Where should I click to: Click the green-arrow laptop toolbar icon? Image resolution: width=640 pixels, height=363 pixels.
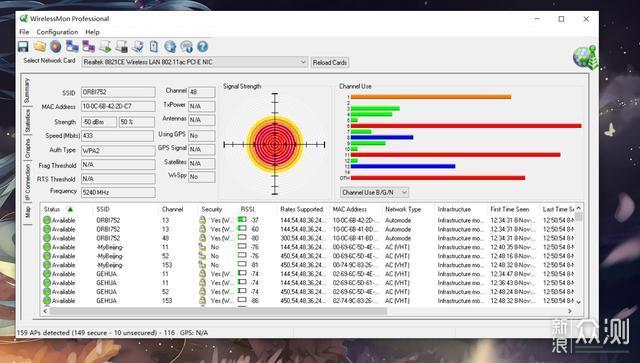click(105, 47)
